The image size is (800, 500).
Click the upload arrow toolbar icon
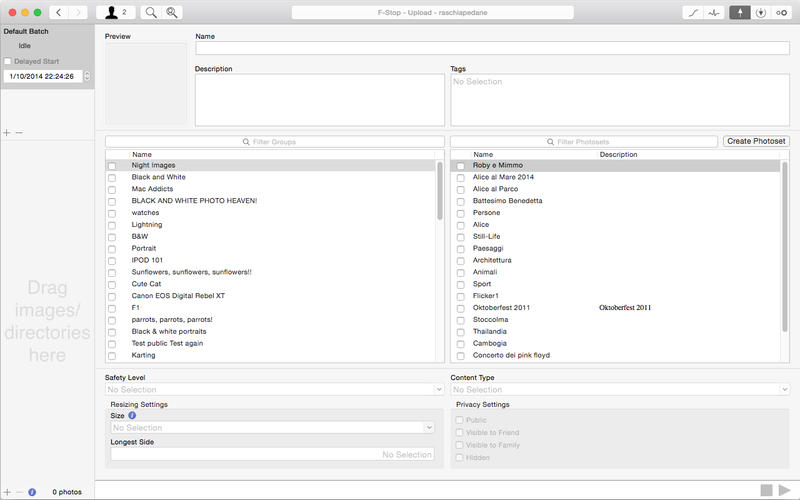(740, 12)
